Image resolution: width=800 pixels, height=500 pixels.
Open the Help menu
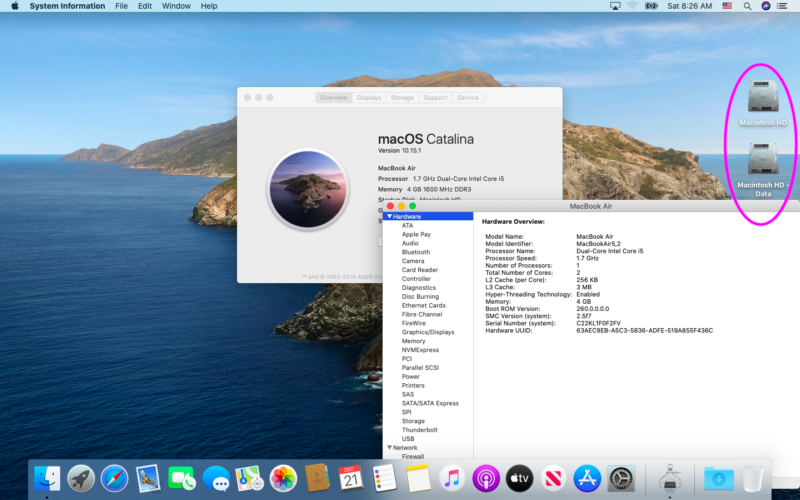point(209,6)
